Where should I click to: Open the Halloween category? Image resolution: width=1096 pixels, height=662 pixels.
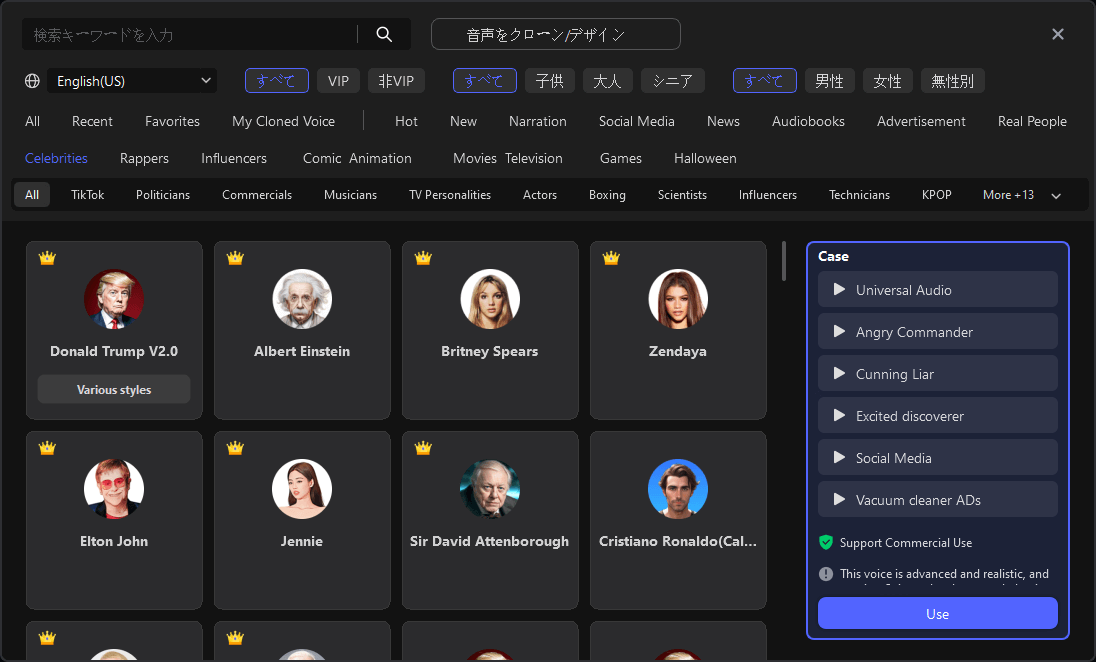[705, 159]
